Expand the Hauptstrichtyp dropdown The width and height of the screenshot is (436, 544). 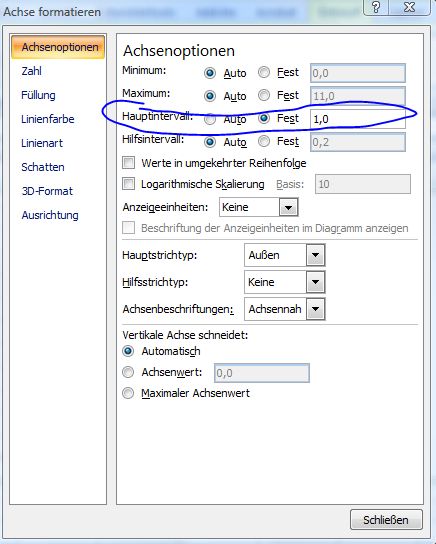(315, 255)
